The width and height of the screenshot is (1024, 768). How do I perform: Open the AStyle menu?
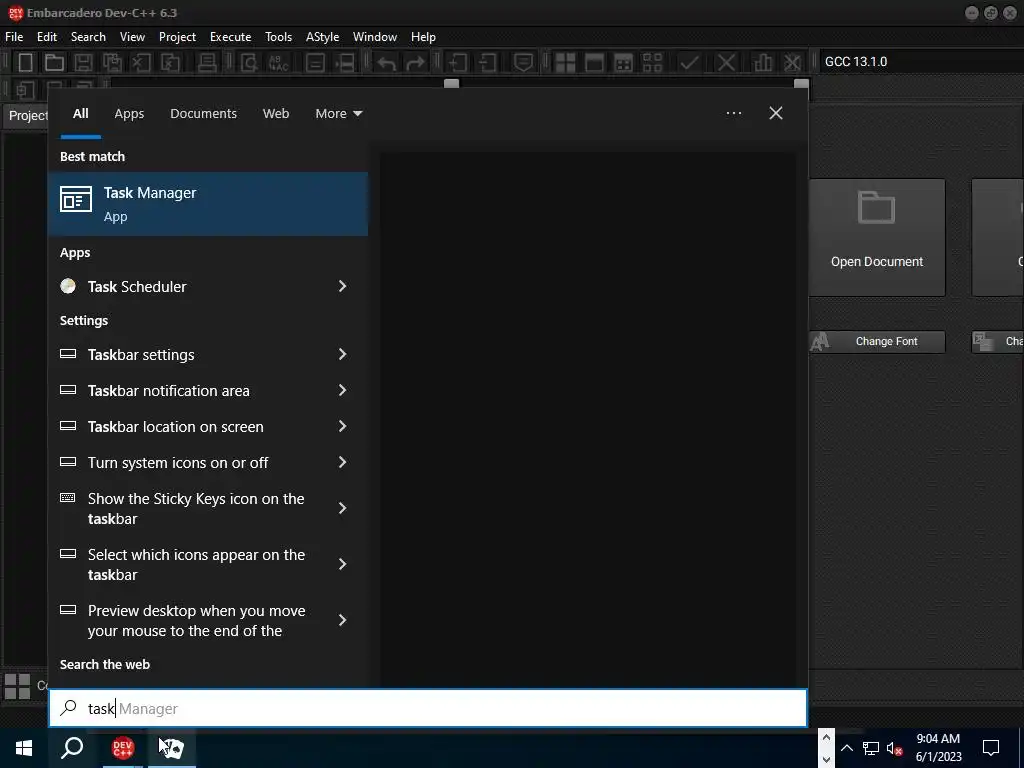click(322, 37)
